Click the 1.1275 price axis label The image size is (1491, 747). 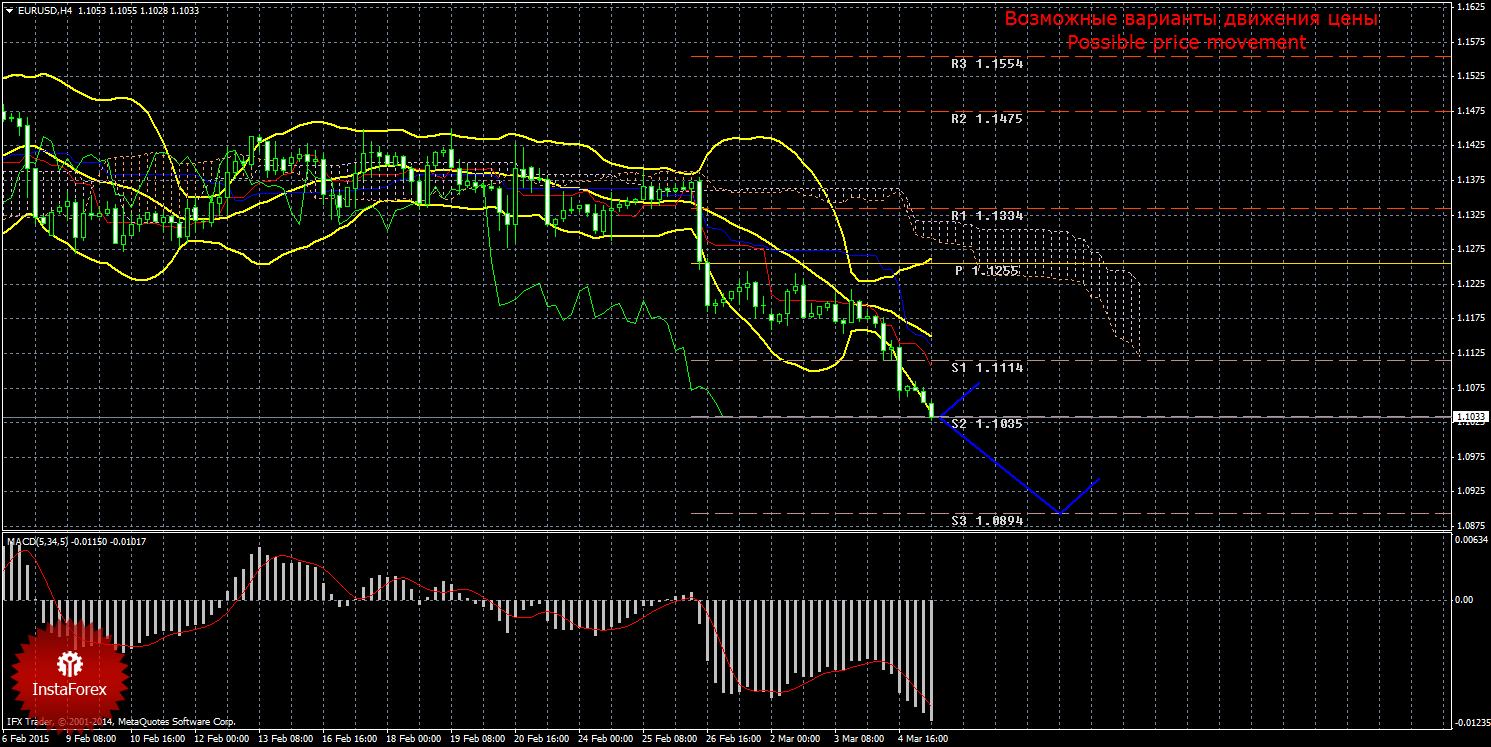click(x=1470, y=249)
